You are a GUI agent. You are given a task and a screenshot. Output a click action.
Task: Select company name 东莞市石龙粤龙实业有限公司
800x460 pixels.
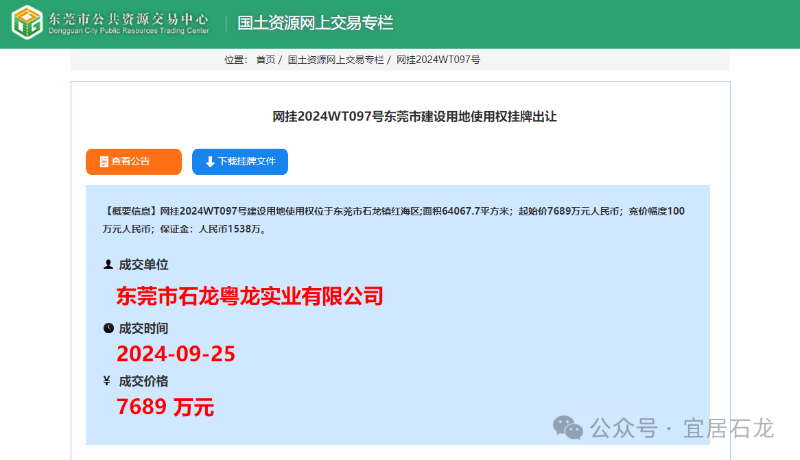pos(249,296)
